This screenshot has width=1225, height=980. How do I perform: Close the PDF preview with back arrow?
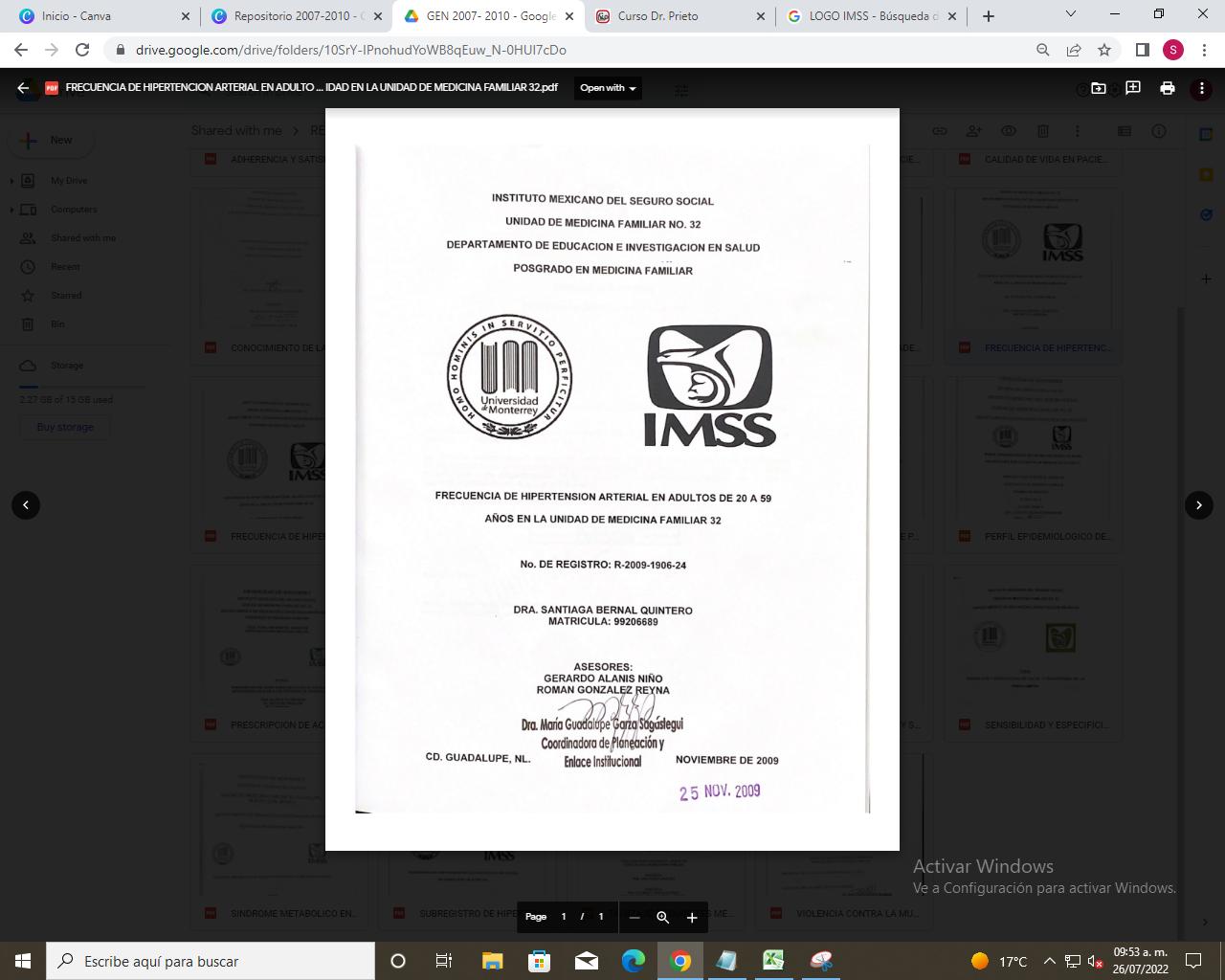click(x=23, y=88)
